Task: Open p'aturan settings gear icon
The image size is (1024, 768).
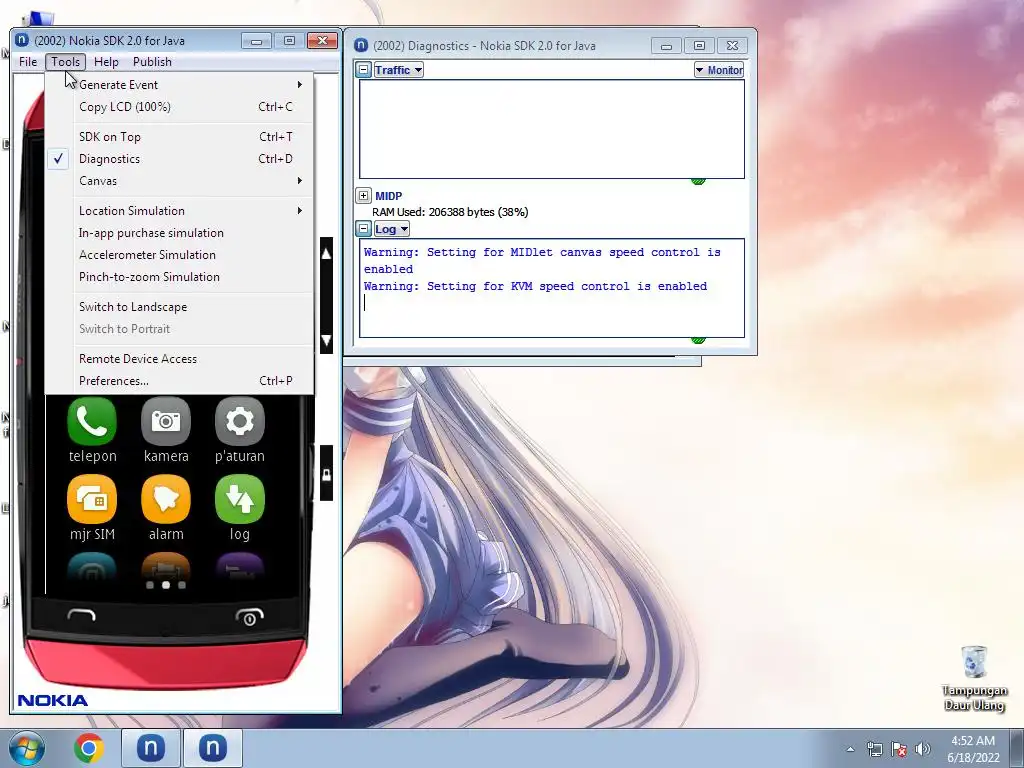Action: pos(240,421)
